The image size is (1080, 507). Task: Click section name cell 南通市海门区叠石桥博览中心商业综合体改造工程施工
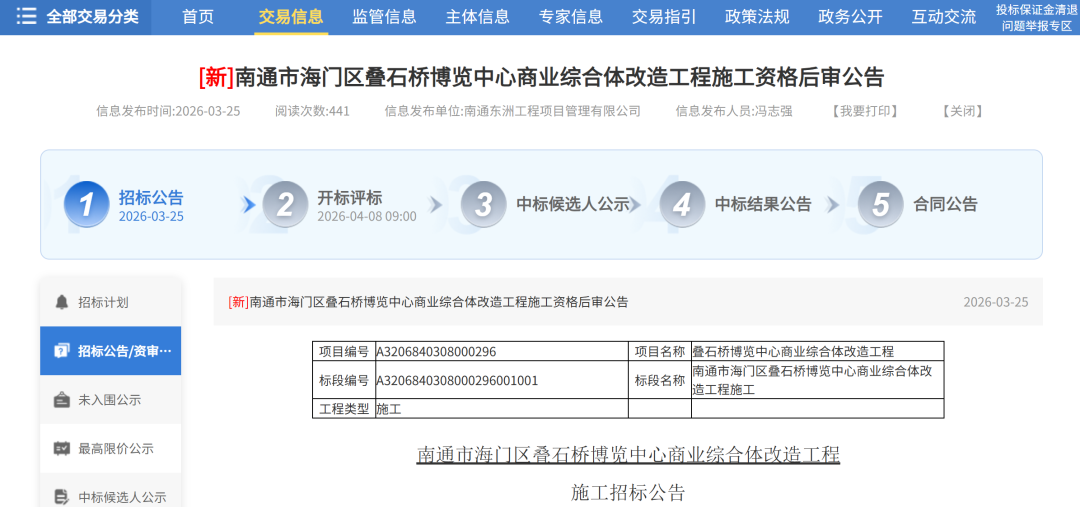[818, 380]
